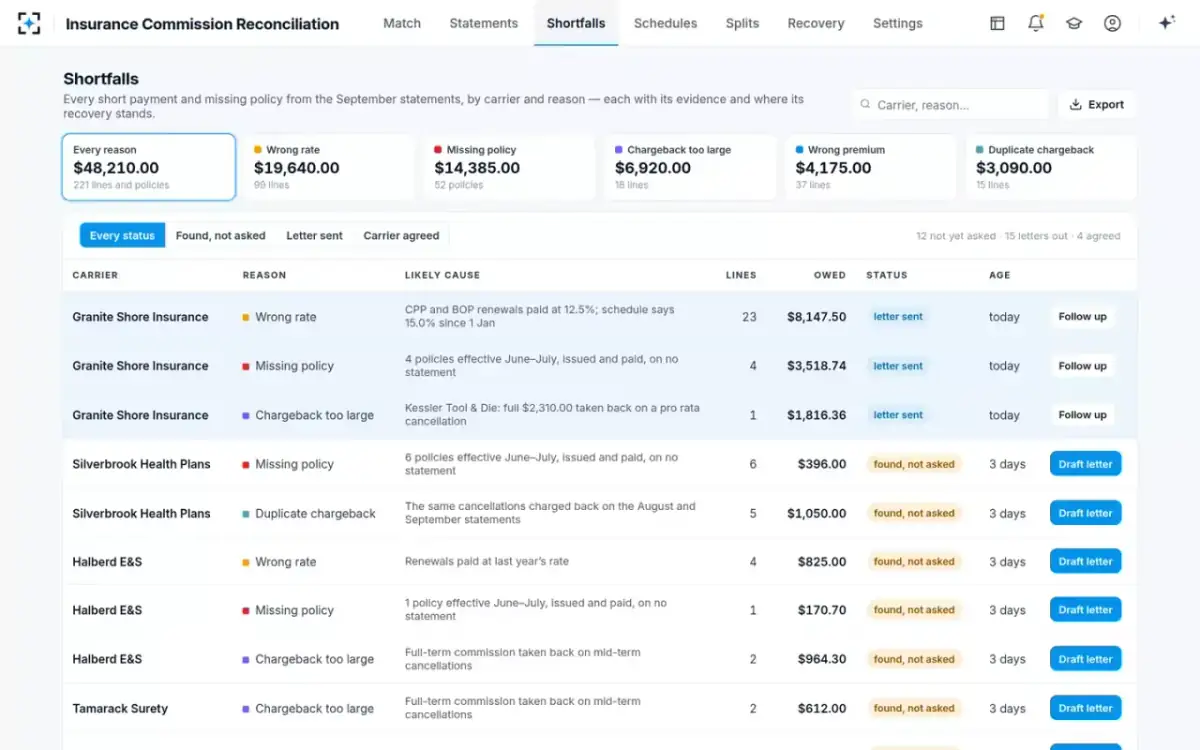Filter by the Missing policy card
The height and width of the screenshot is (750, 1200).
tap(509, 167)
